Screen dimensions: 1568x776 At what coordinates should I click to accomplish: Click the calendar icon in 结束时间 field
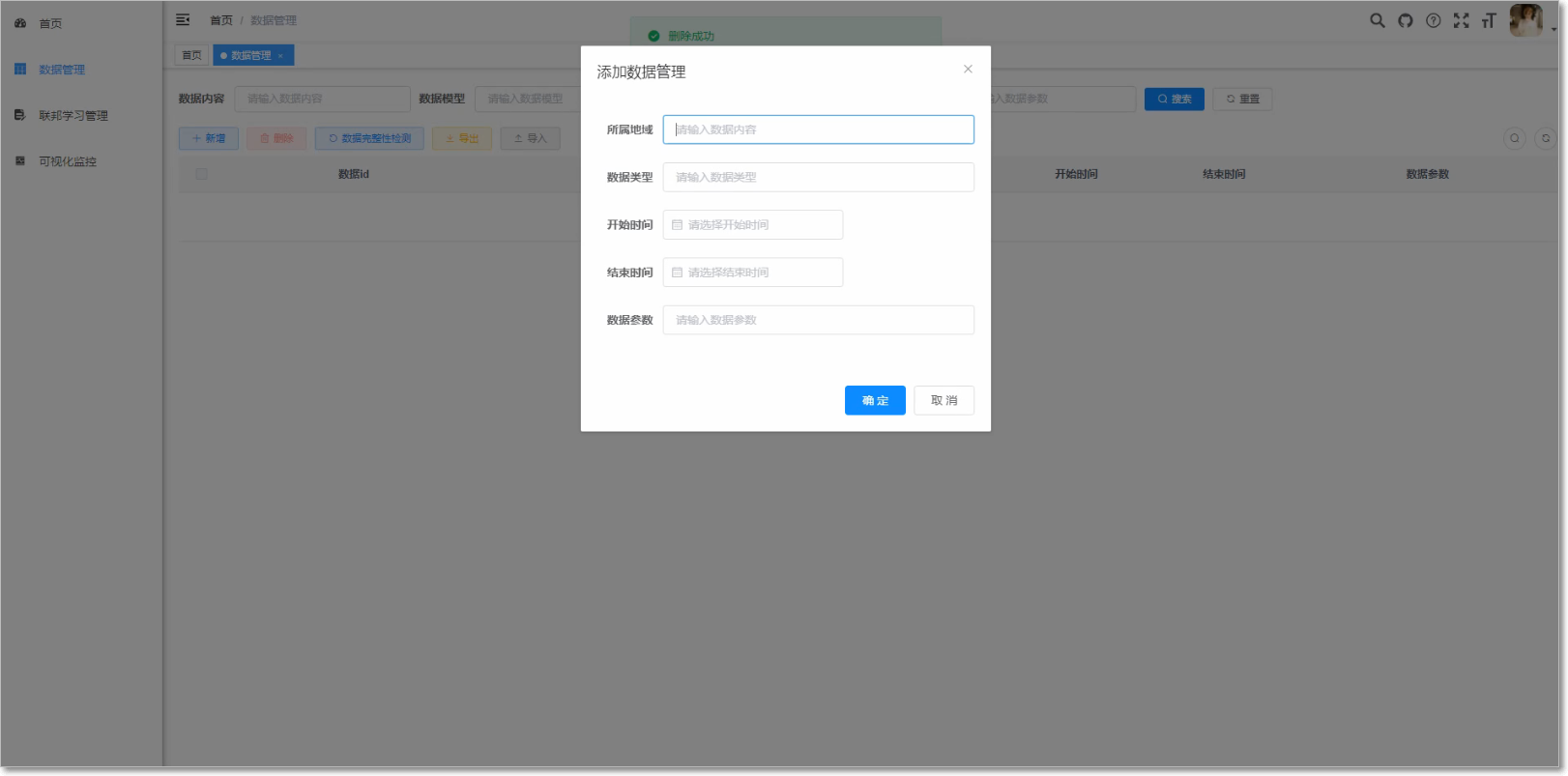tap(677, 273)
